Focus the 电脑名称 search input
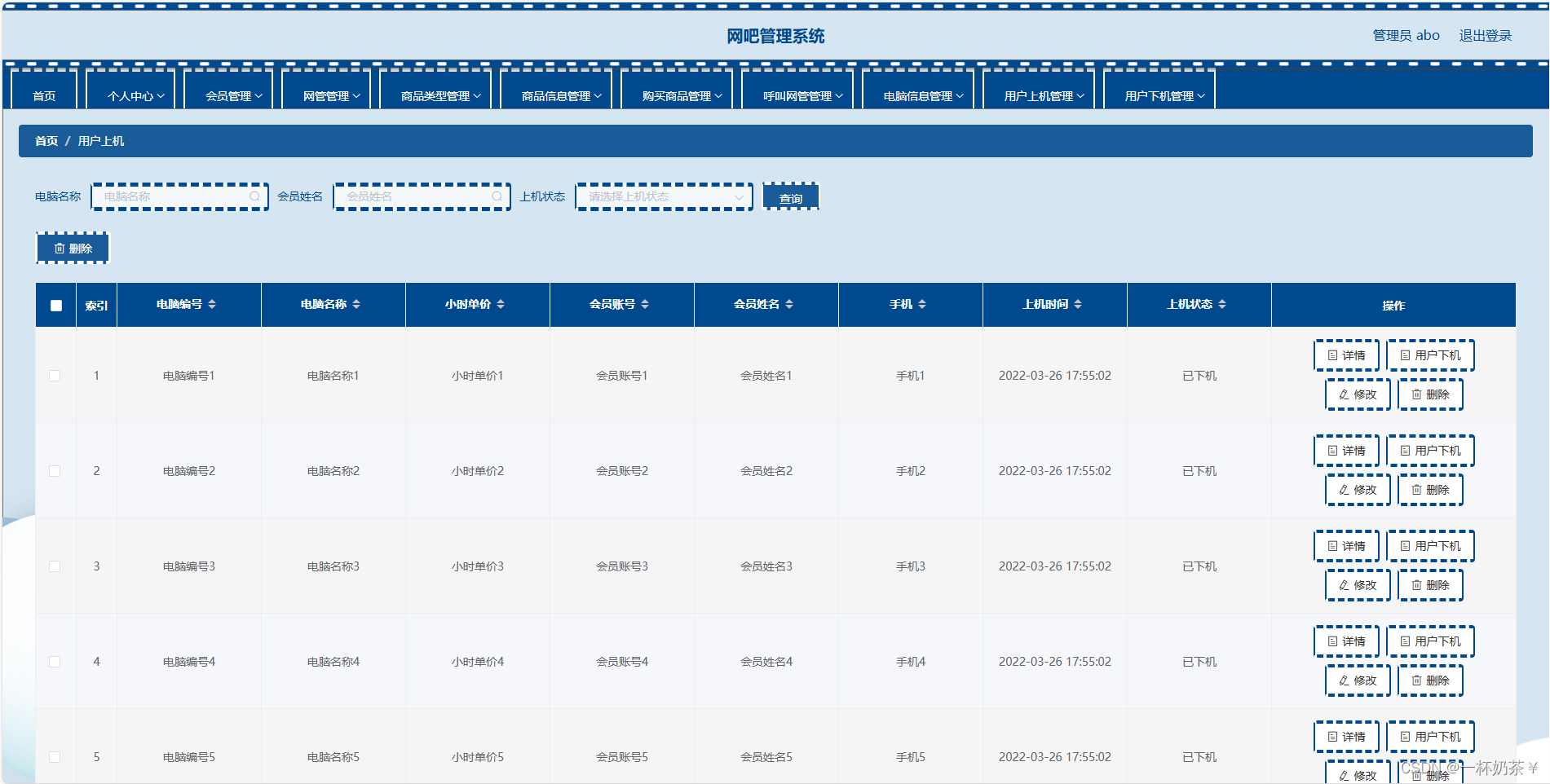1550x784 pixels. (x=179, y=196)
